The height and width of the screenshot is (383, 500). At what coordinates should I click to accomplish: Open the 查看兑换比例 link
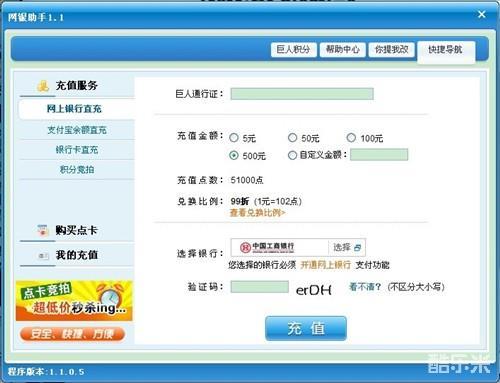257,213
